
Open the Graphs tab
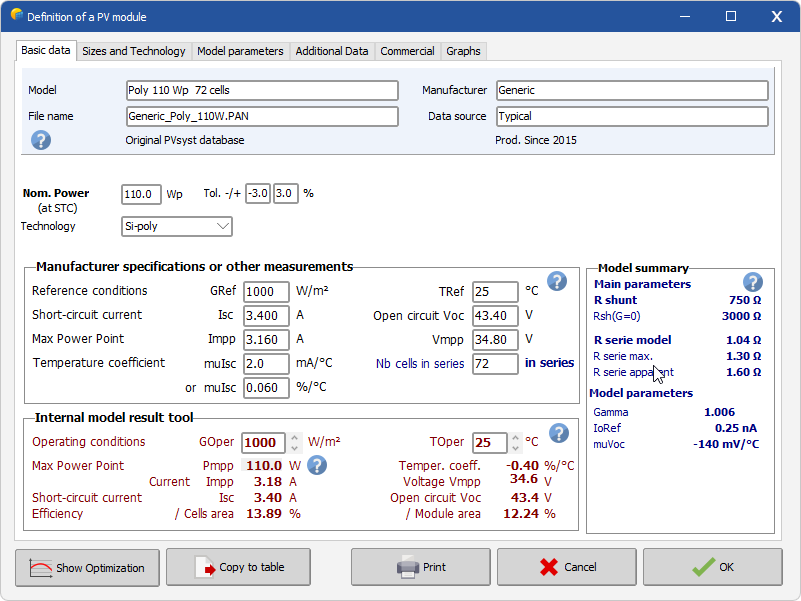click(x=463, y=50)
